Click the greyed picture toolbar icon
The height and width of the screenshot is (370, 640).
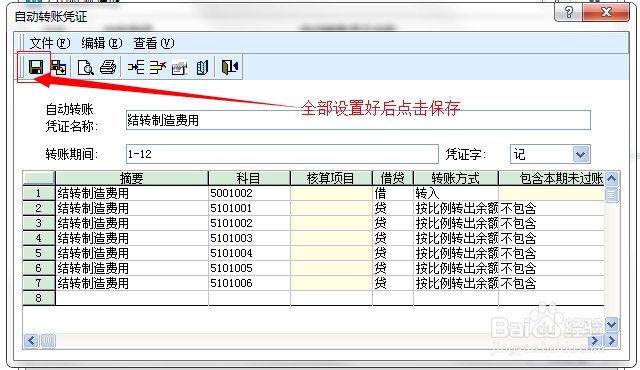[x=180, y=67]
